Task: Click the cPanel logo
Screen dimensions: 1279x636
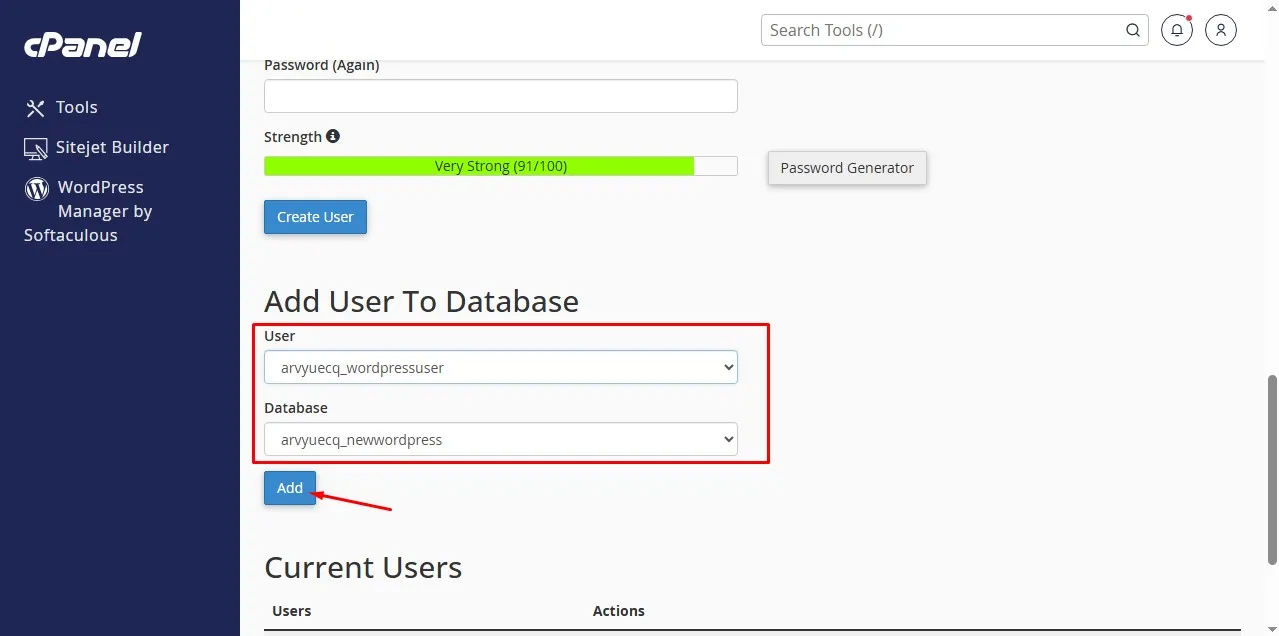Action: (x=82, y=44)
